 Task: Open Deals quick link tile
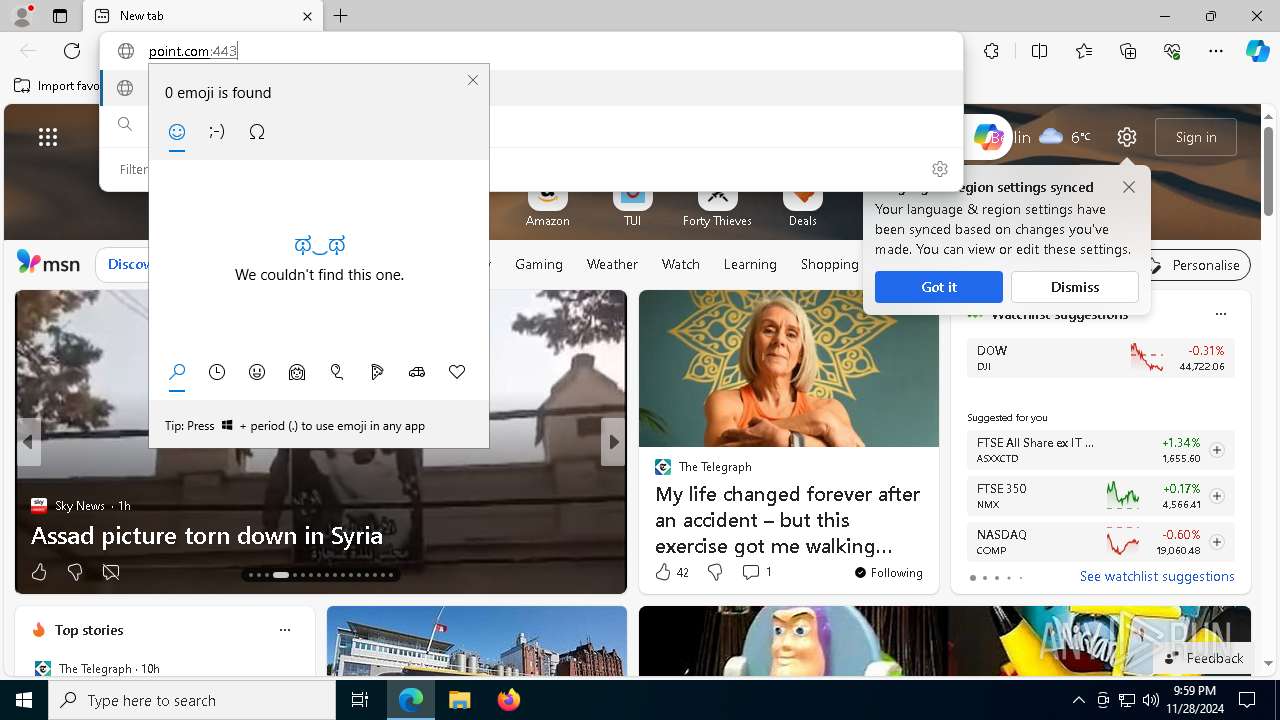pos(802,208)
